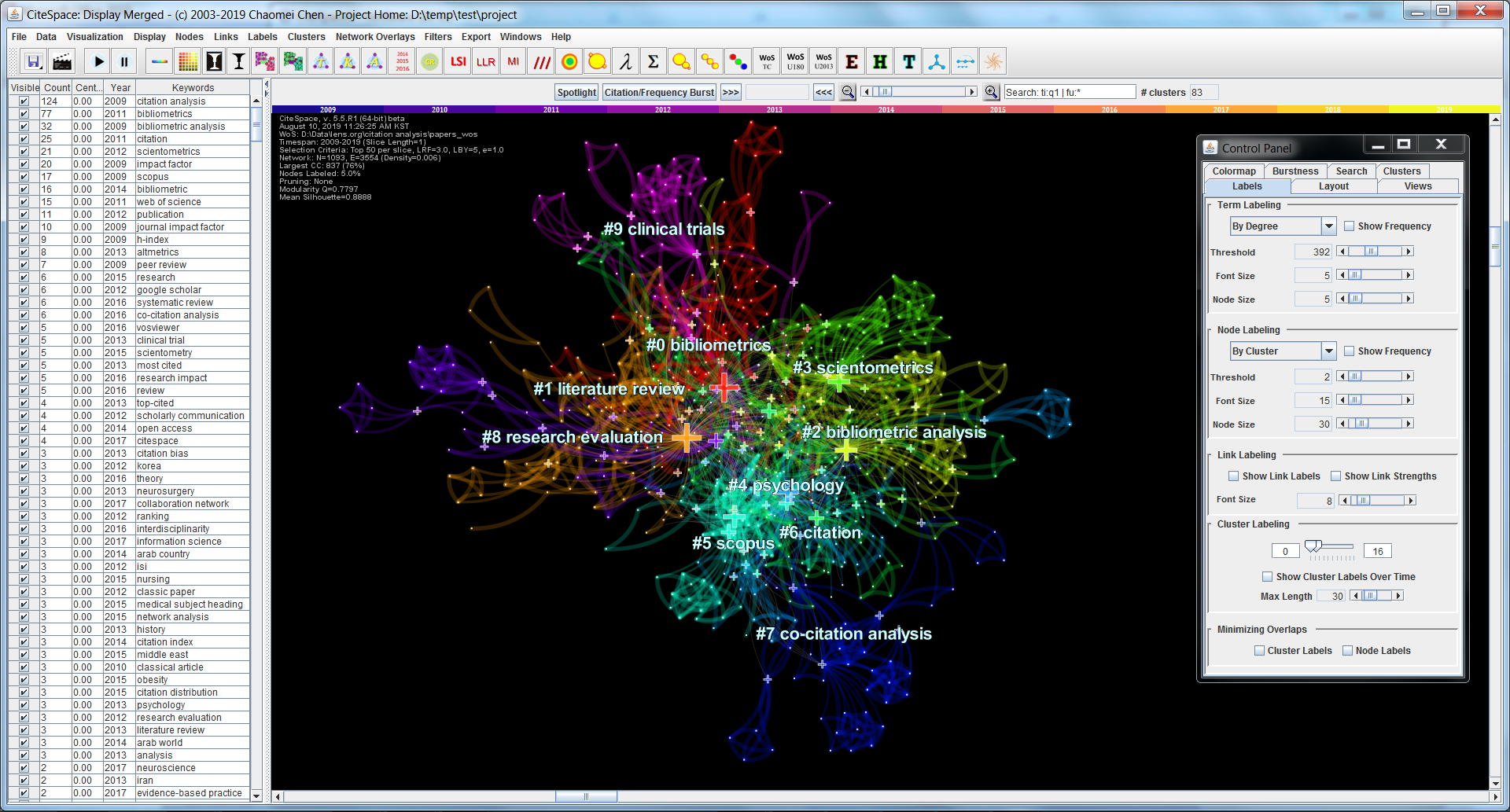Click the 2014 2015 2016 years icon
This screenshot has height=812, width=1510.
(x=402, y=61)
